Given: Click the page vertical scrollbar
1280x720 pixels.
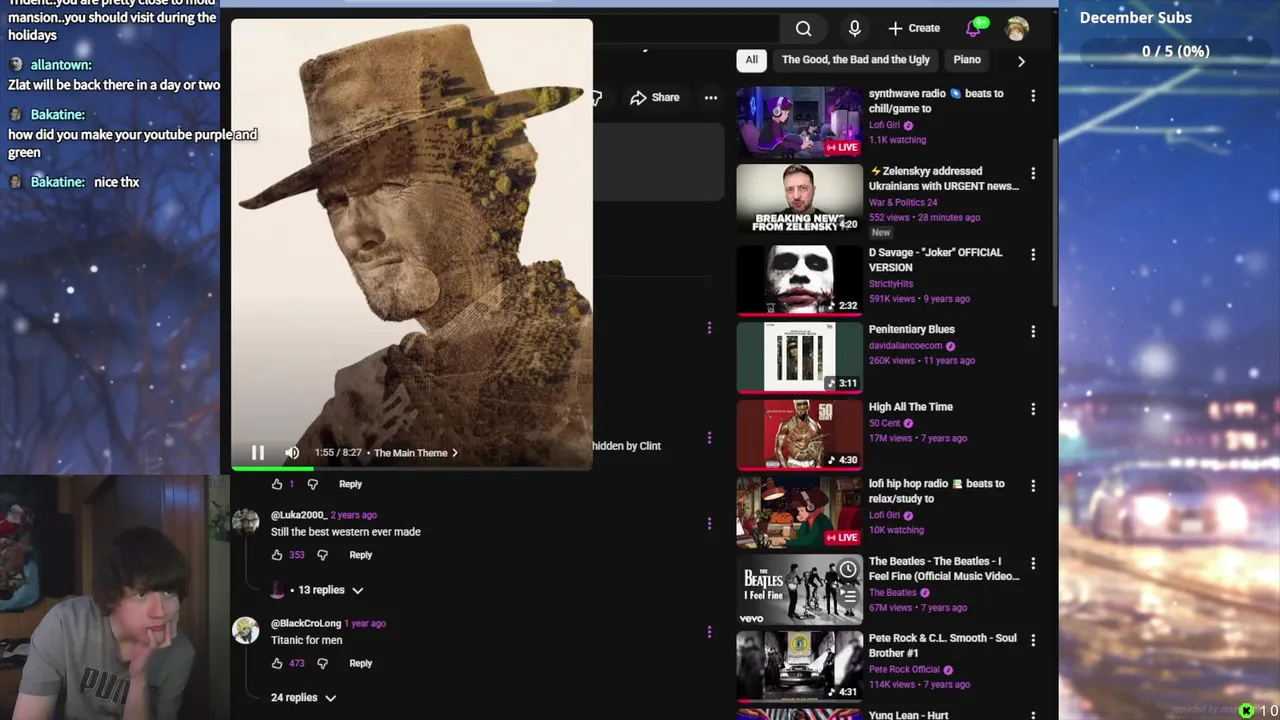Looking at the screenshot, I should [x=1054, y=220].
